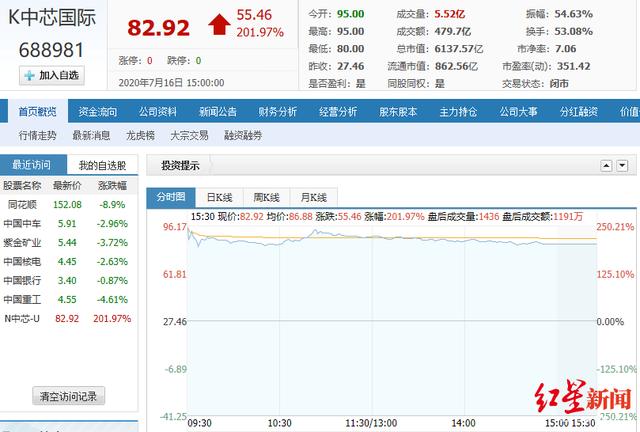Go to 行情走势 sub-navigation link

click(38, 135)
